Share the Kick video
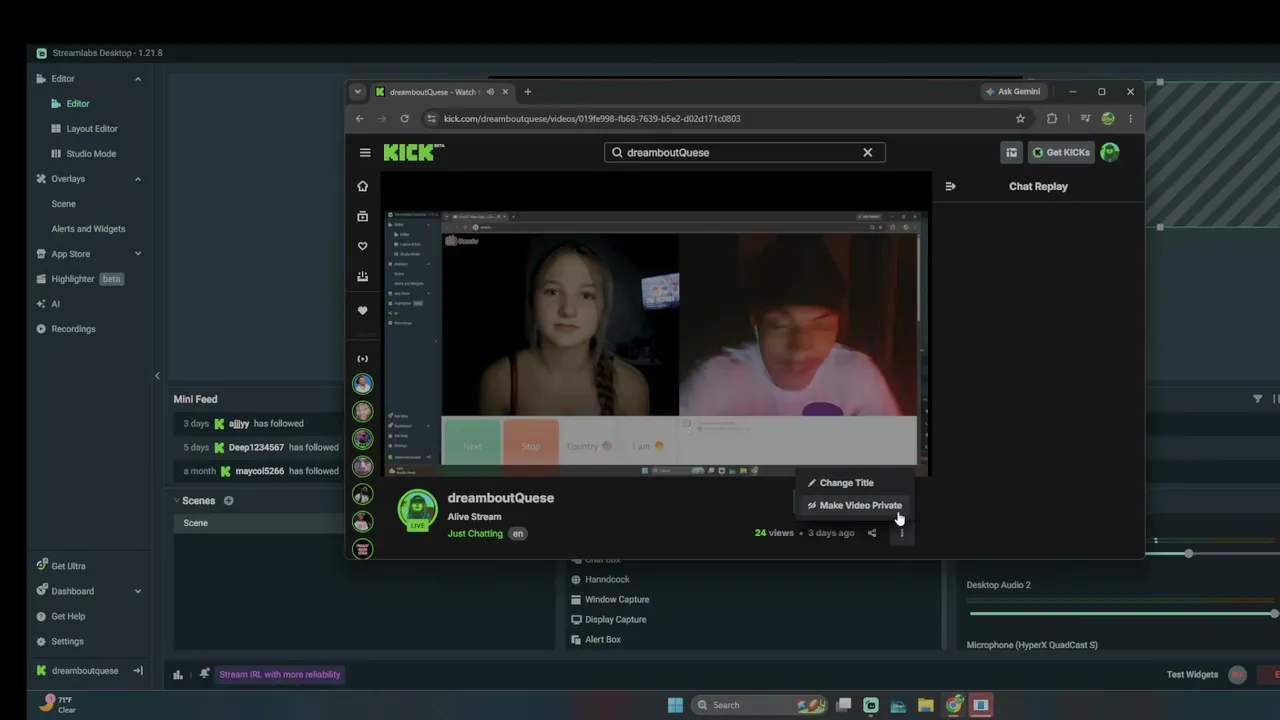Image resolution: width=1280 pixels, height=720 pixels. pos(872,533)
